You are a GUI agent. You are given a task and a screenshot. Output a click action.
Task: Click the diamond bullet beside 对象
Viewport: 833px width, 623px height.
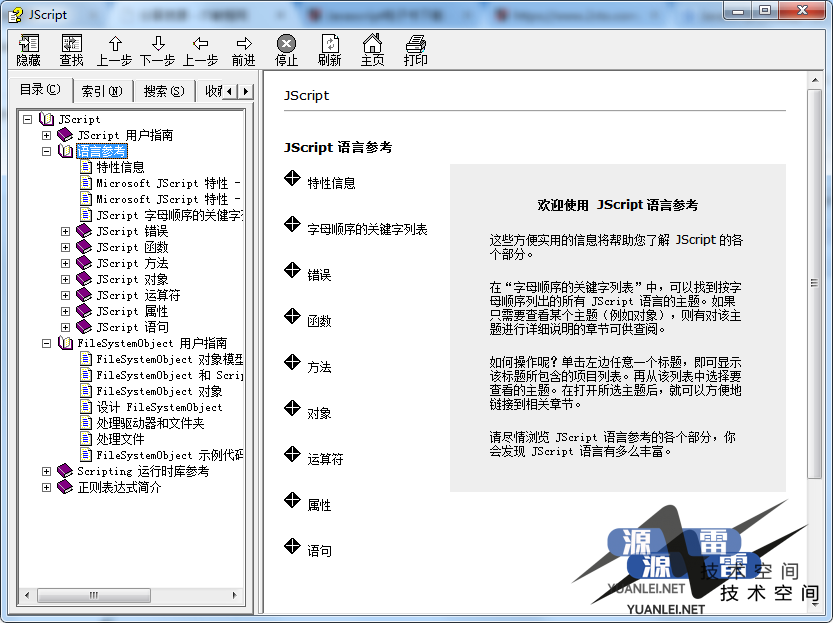[x=292, y=408]
